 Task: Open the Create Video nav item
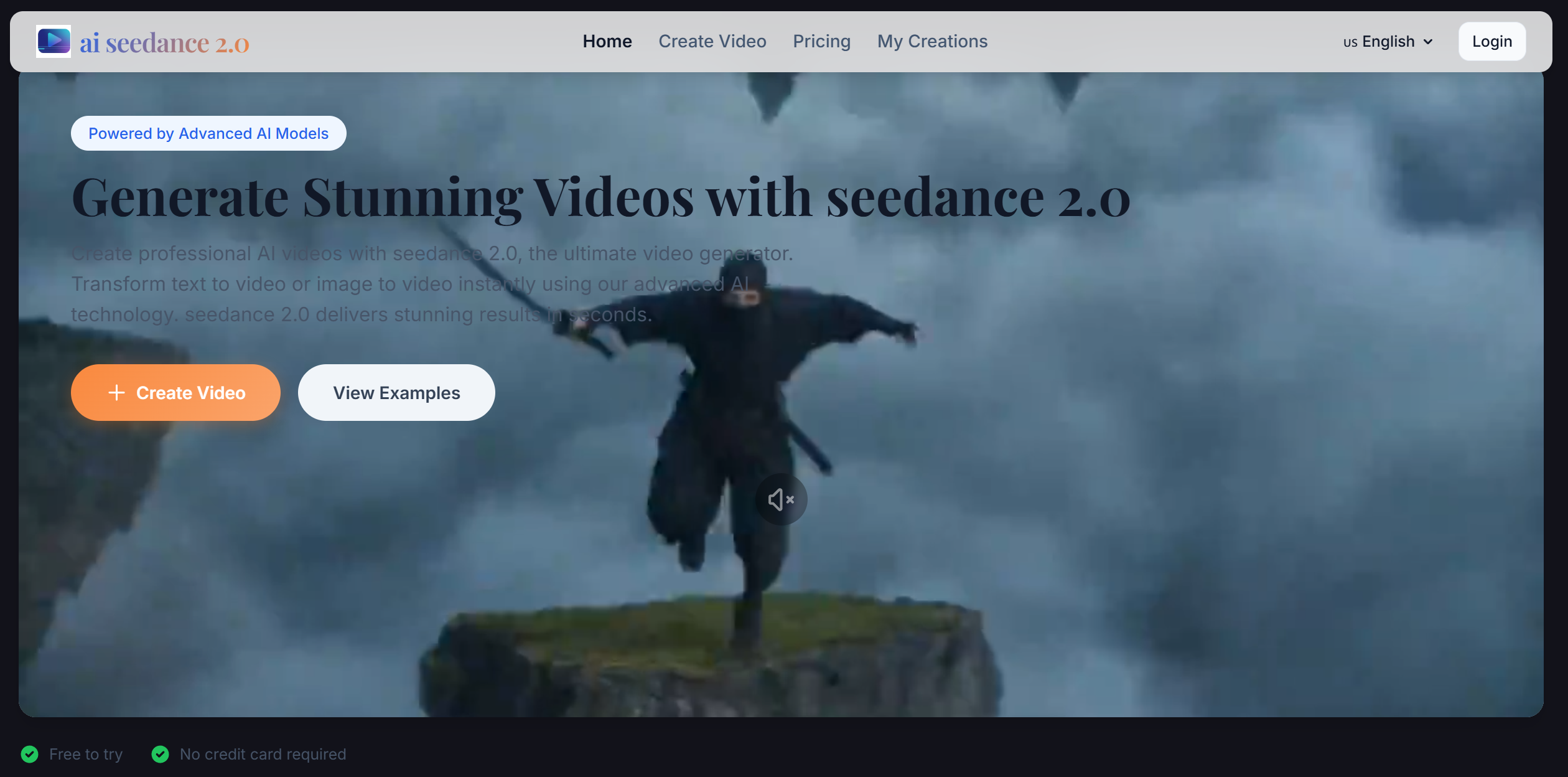tap(712, 41)
